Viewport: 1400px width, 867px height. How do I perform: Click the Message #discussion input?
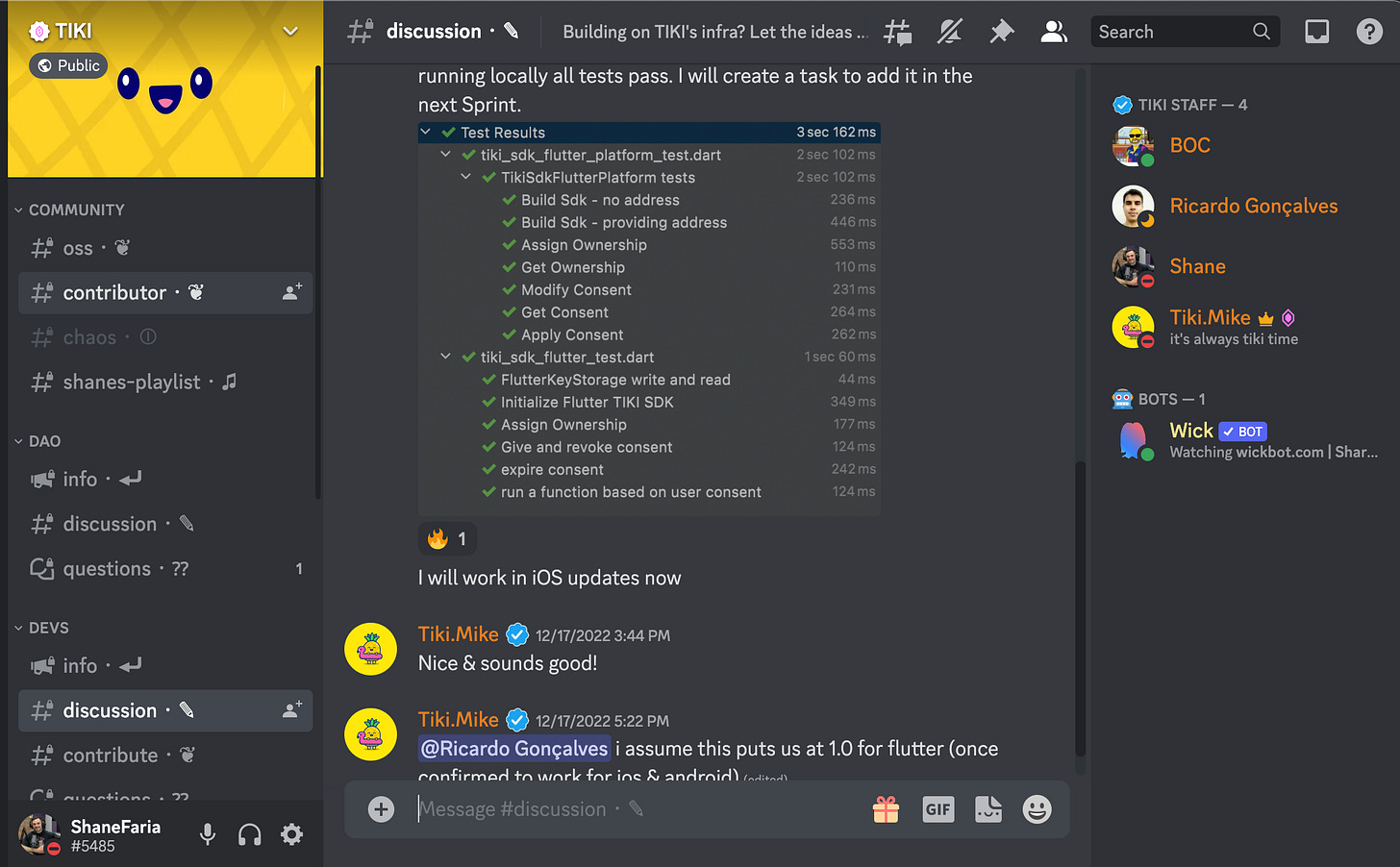click(635, 809)
